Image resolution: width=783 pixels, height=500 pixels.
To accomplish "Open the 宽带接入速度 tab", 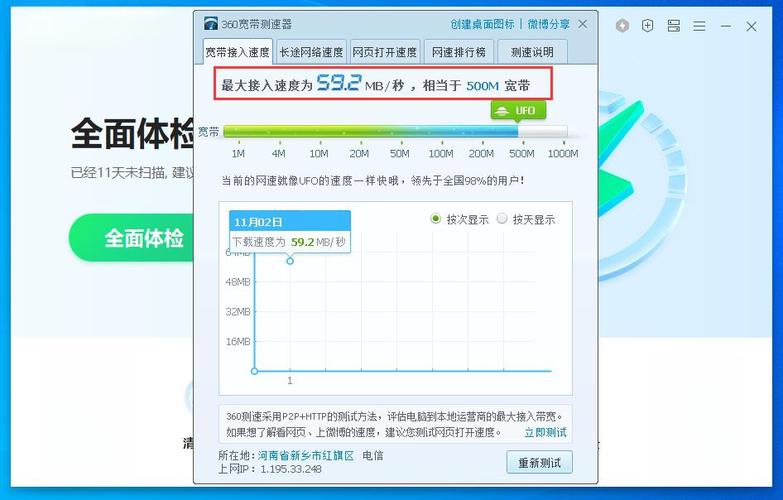I will click(x=238, y=52).
